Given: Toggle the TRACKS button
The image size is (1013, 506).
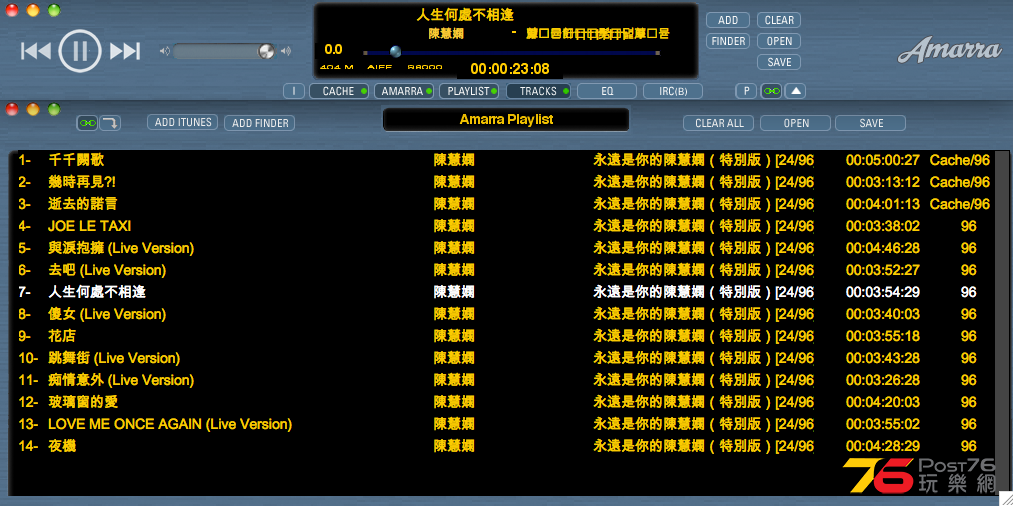Looking at the screenshot, I should pos(538,91).
